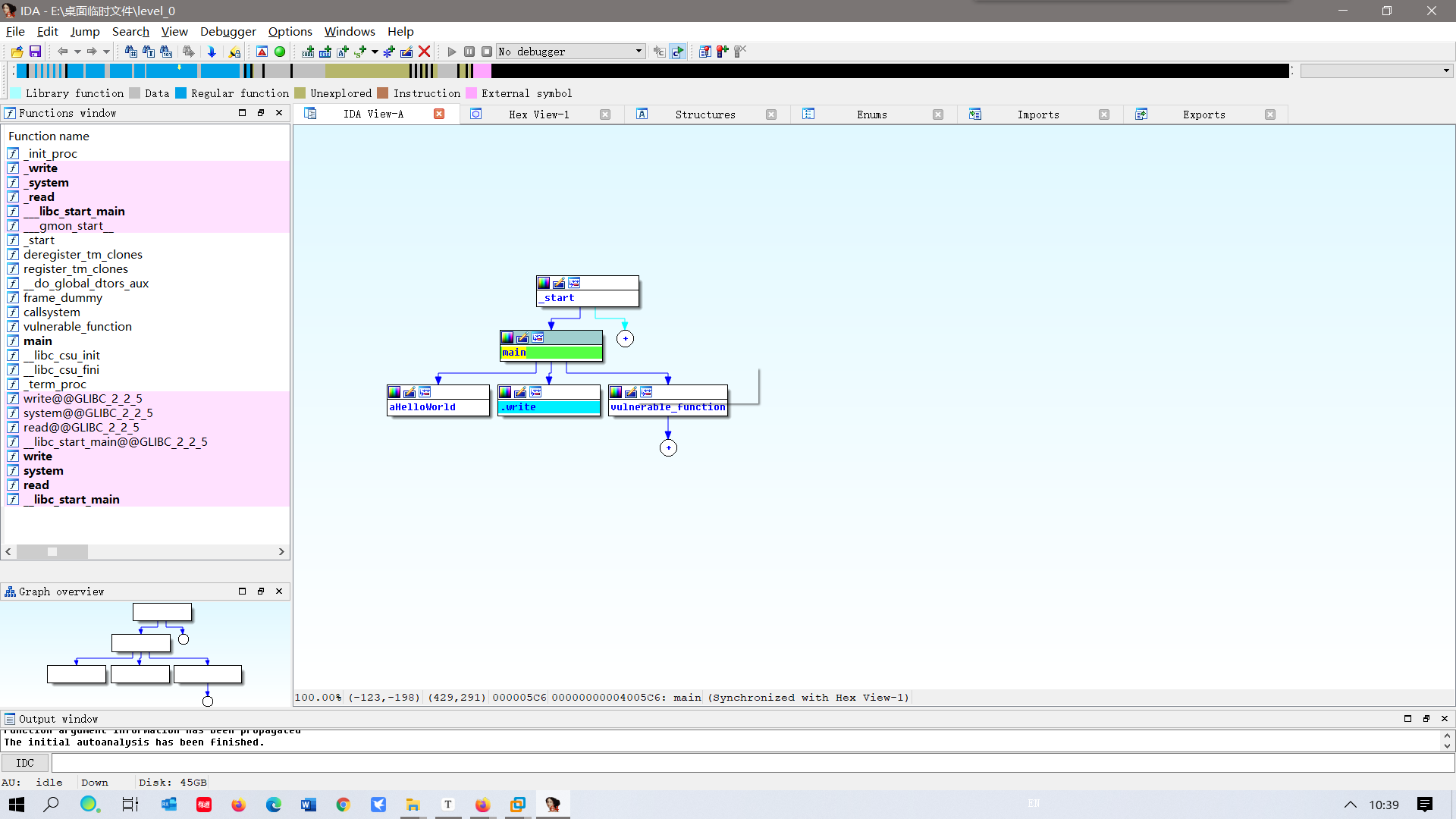Viewport: 1456px width, 819px height.
Task: Click the Open file icon
Action: pyautogui.click(x=17, y=52)
